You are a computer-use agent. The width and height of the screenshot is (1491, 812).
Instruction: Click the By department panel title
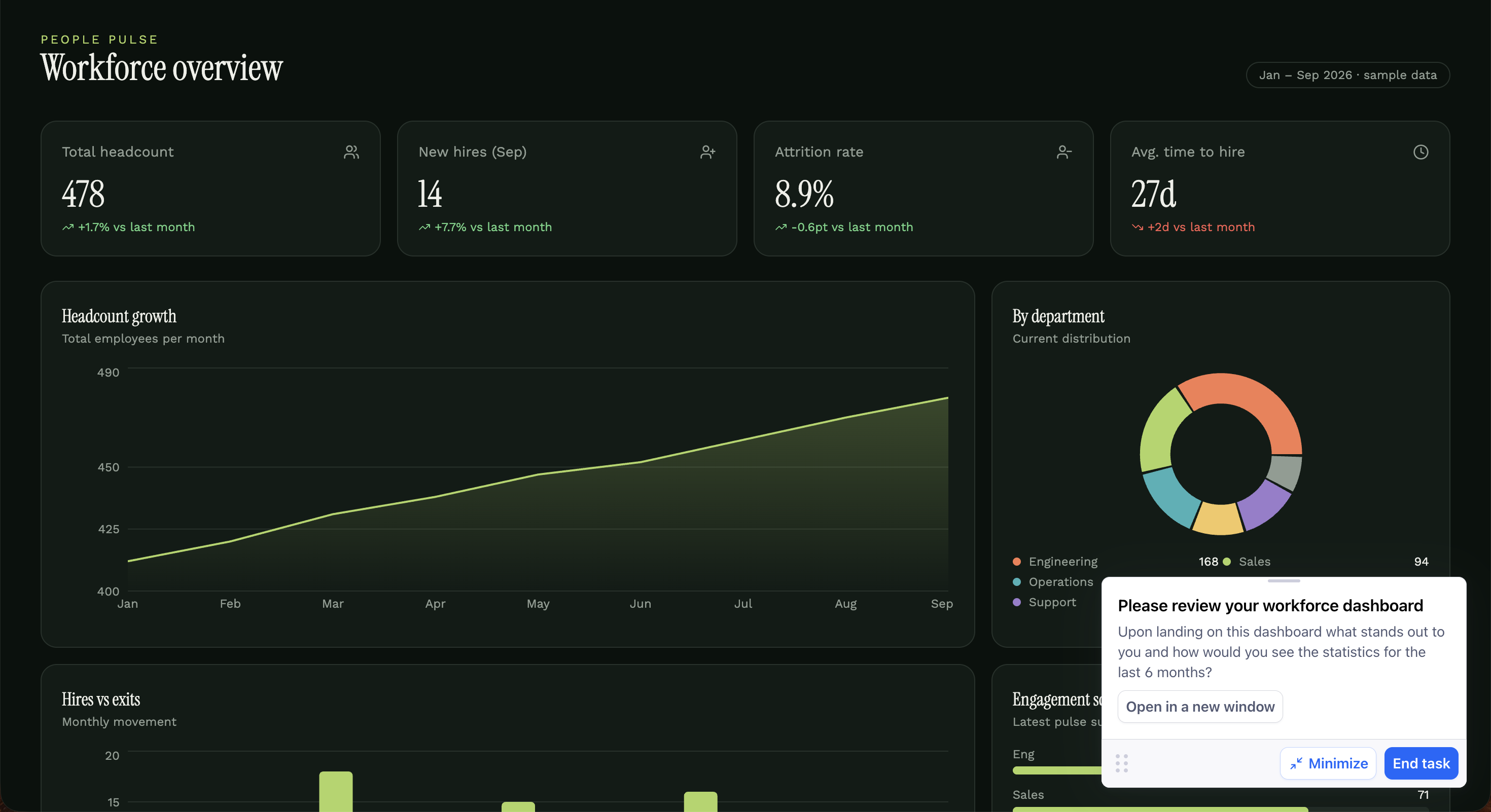point(1058,316)
